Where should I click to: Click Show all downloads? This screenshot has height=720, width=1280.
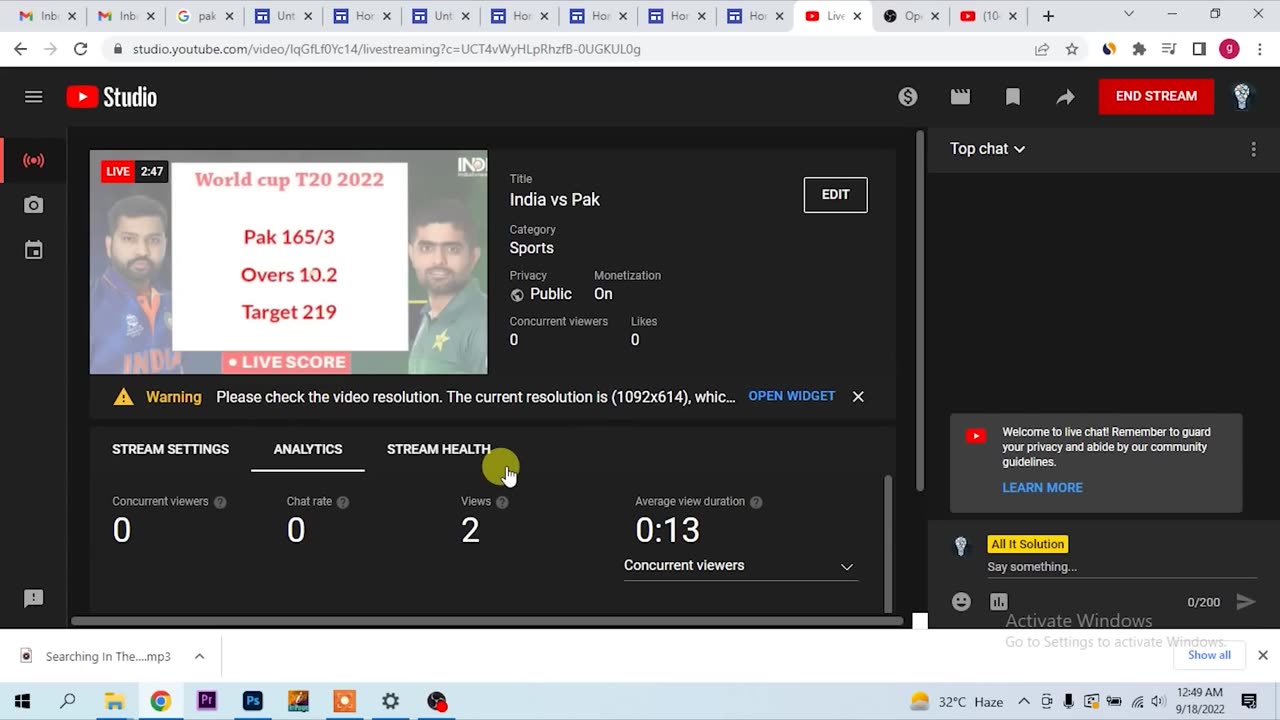pos(1209,655)
